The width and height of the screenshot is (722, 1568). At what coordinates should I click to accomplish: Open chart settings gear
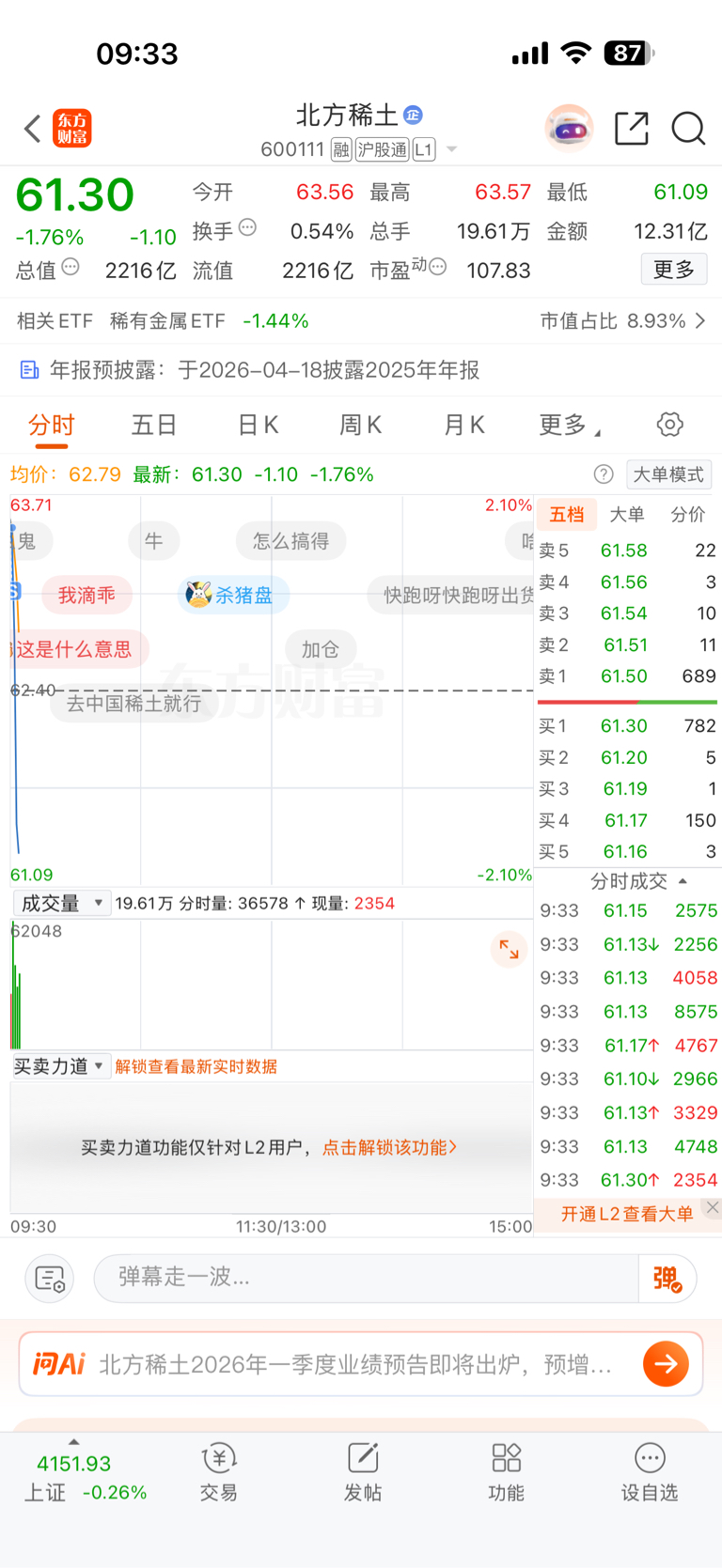click(x=670, y=425)
